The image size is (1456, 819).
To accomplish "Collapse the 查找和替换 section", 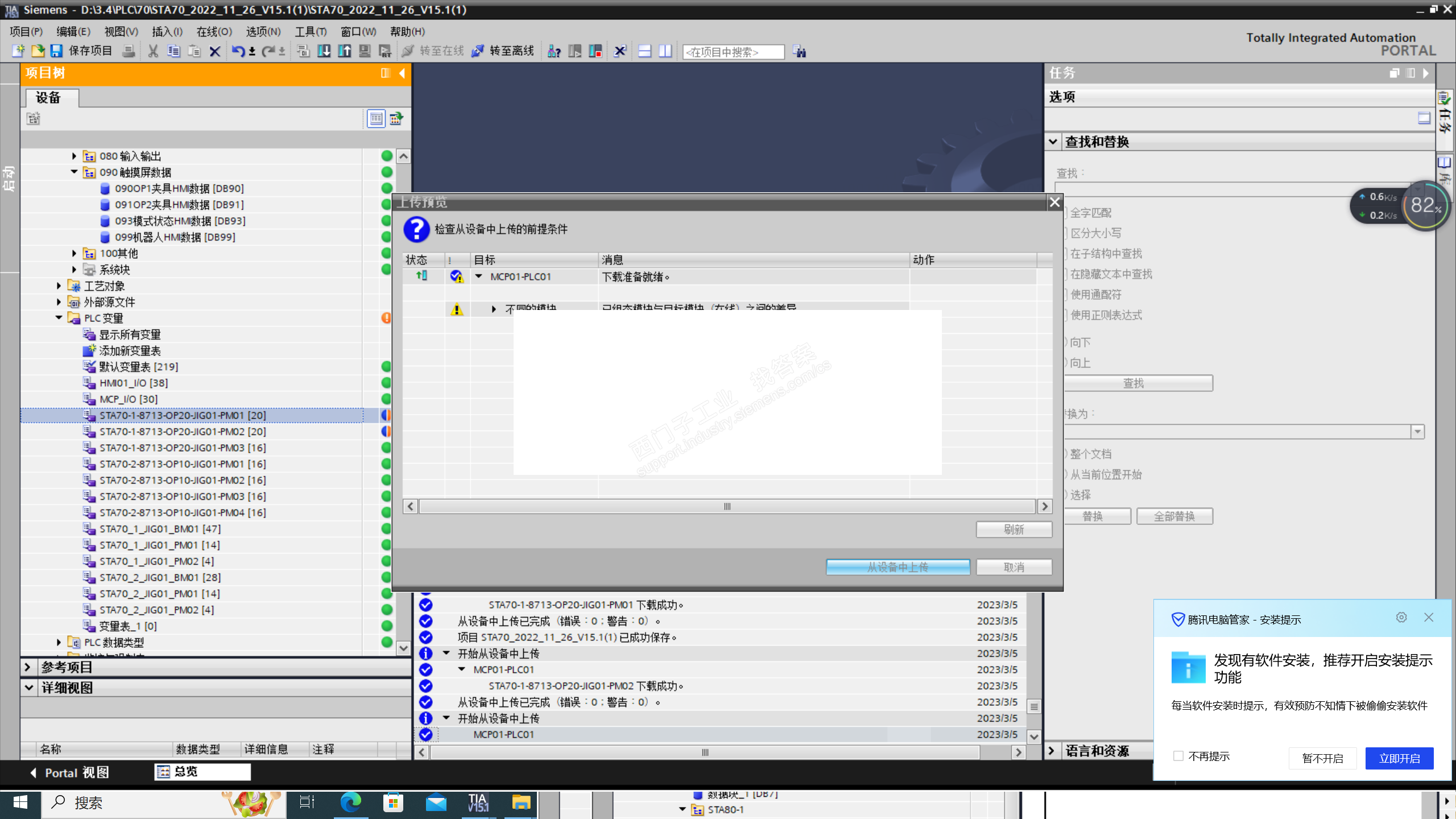I will pyautogui.click(x=1053, y=142).
